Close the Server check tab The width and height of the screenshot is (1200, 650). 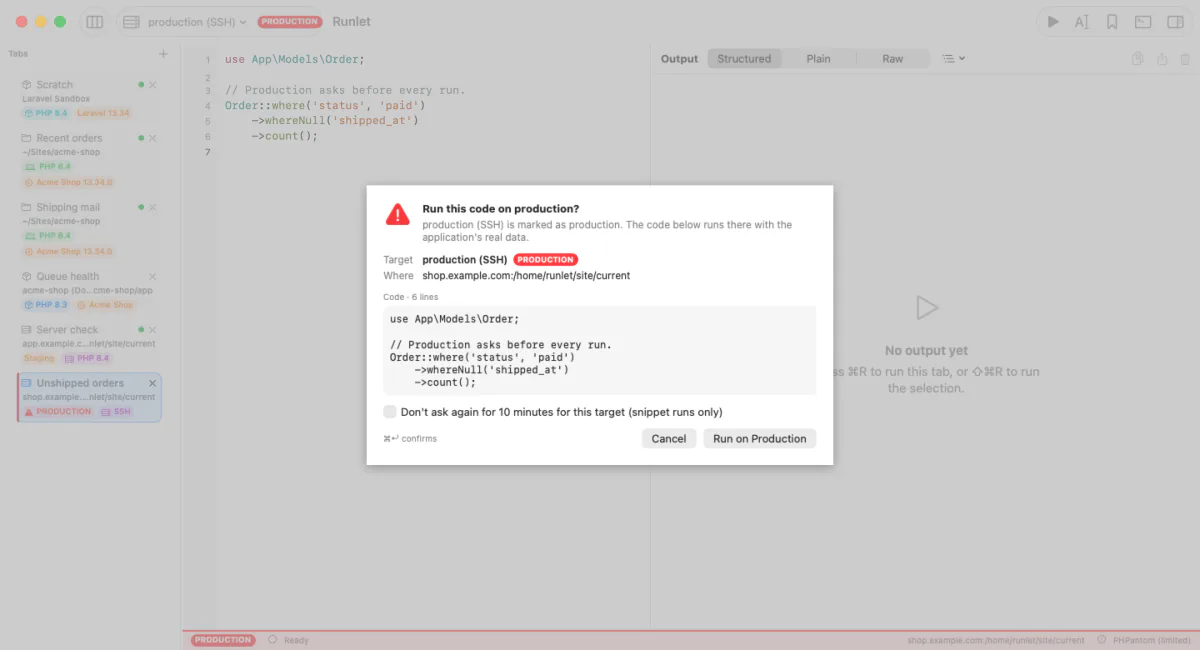point(153,329)
